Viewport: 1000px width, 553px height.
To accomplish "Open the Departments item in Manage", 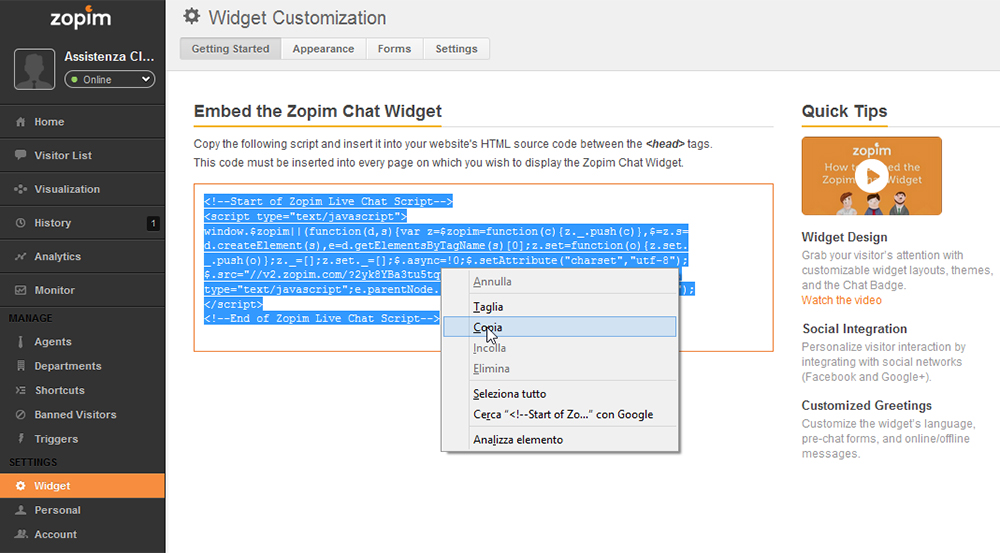I will 68,366.
